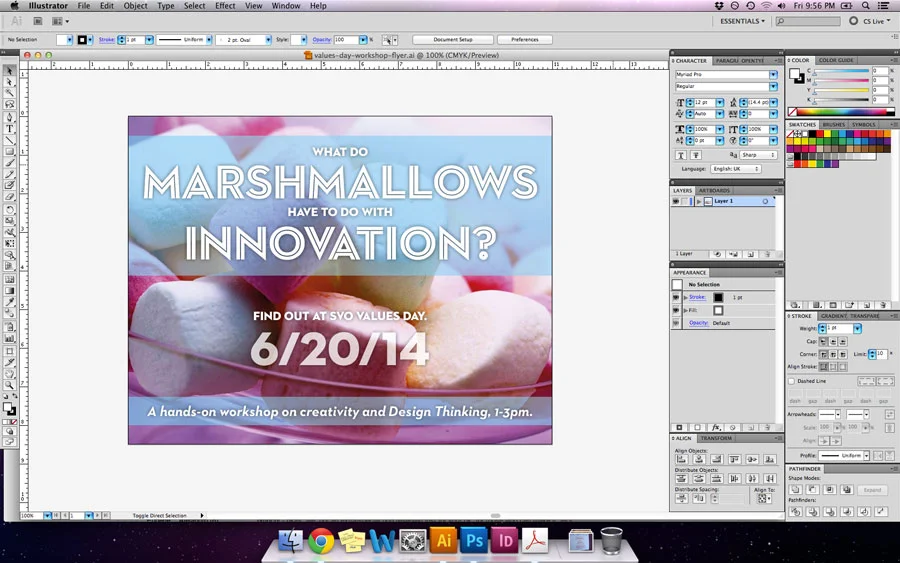This screenshot has width=900, height=563.
Task: Open the Window menu
Action: click(x=285, y=6)
